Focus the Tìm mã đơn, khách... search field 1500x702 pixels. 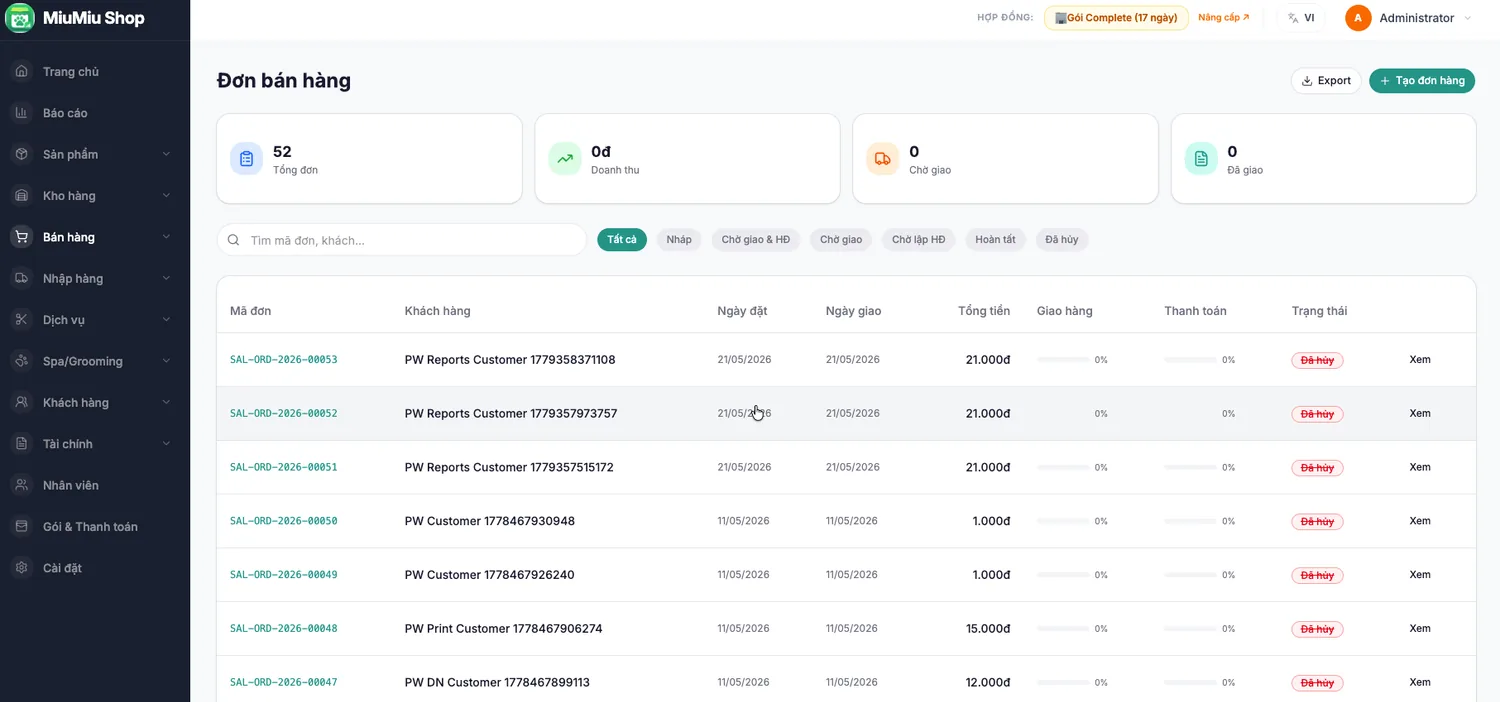[x=402, y=240]
